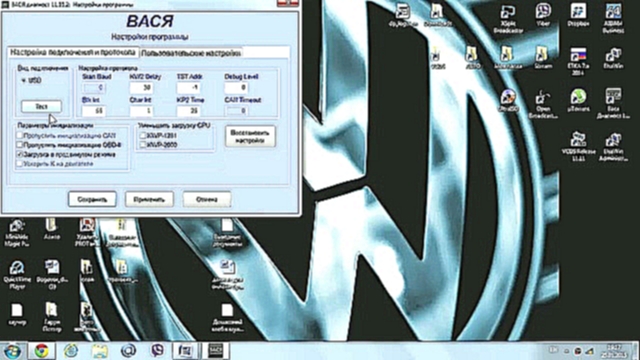Open the UltraISO desktop shortcut
This screenshot has width=640, height=360.
tap(508, 100)
